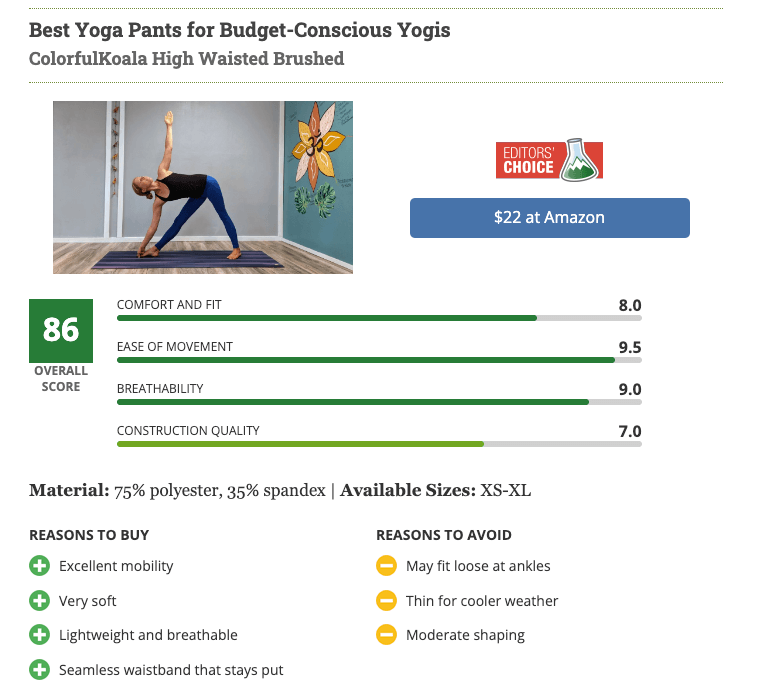
Task: Open the ColorfulKoala High Waisted Brushed link
Action: [187, 58]
